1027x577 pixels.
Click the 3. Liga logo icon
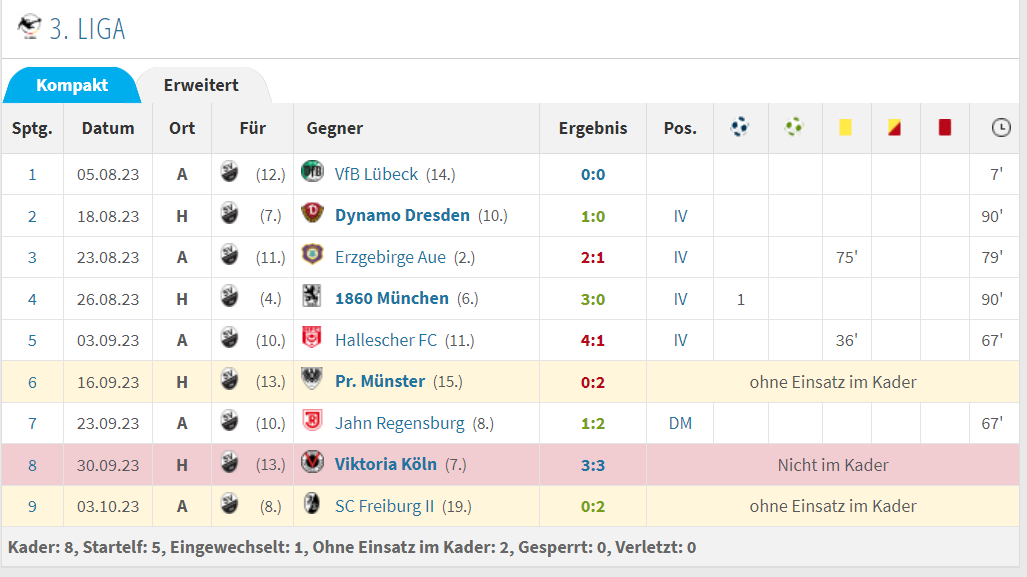(29, 27)
